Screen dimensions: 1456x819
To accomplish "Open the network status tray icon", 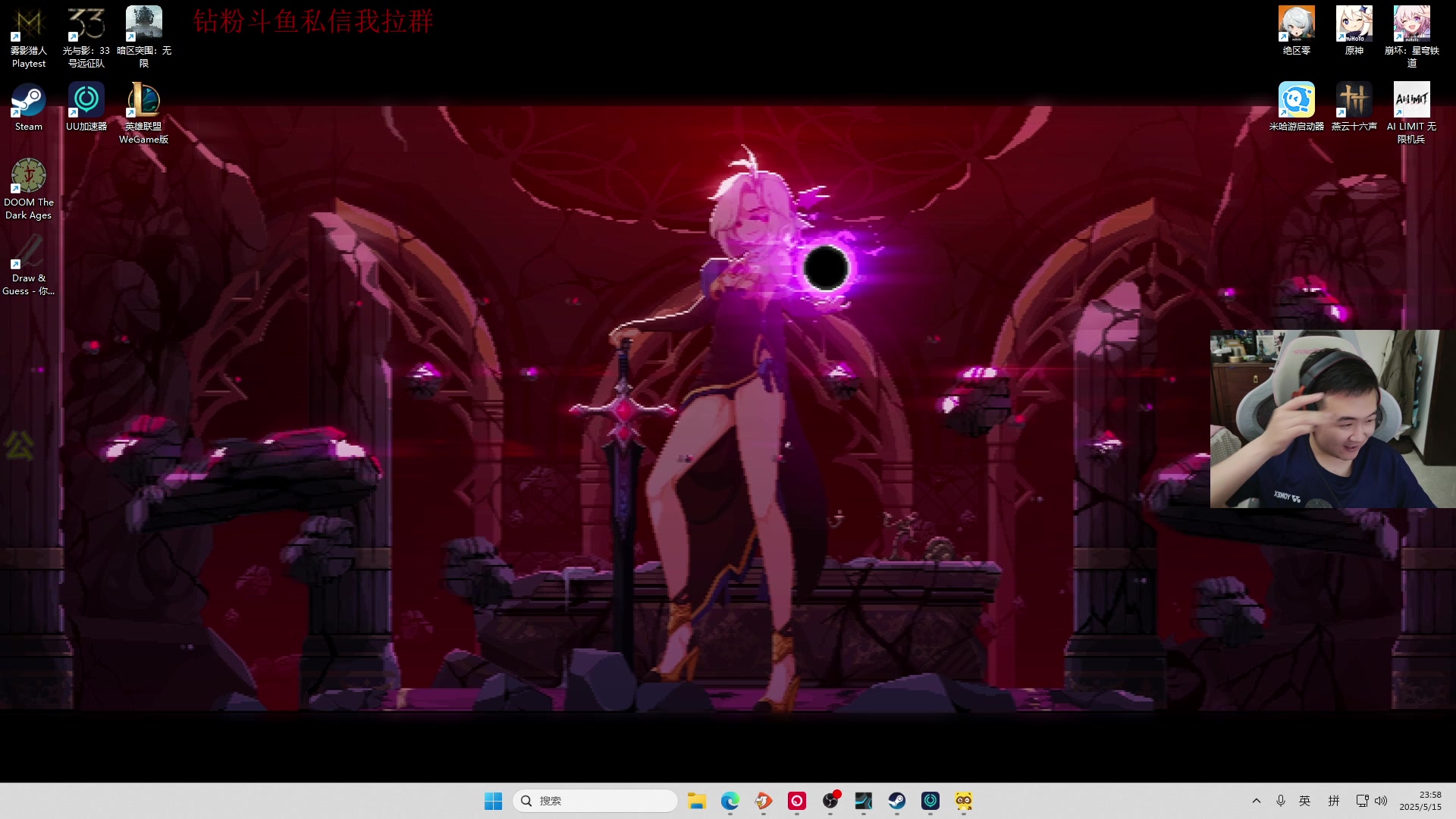I will (x=1362, y=801).
